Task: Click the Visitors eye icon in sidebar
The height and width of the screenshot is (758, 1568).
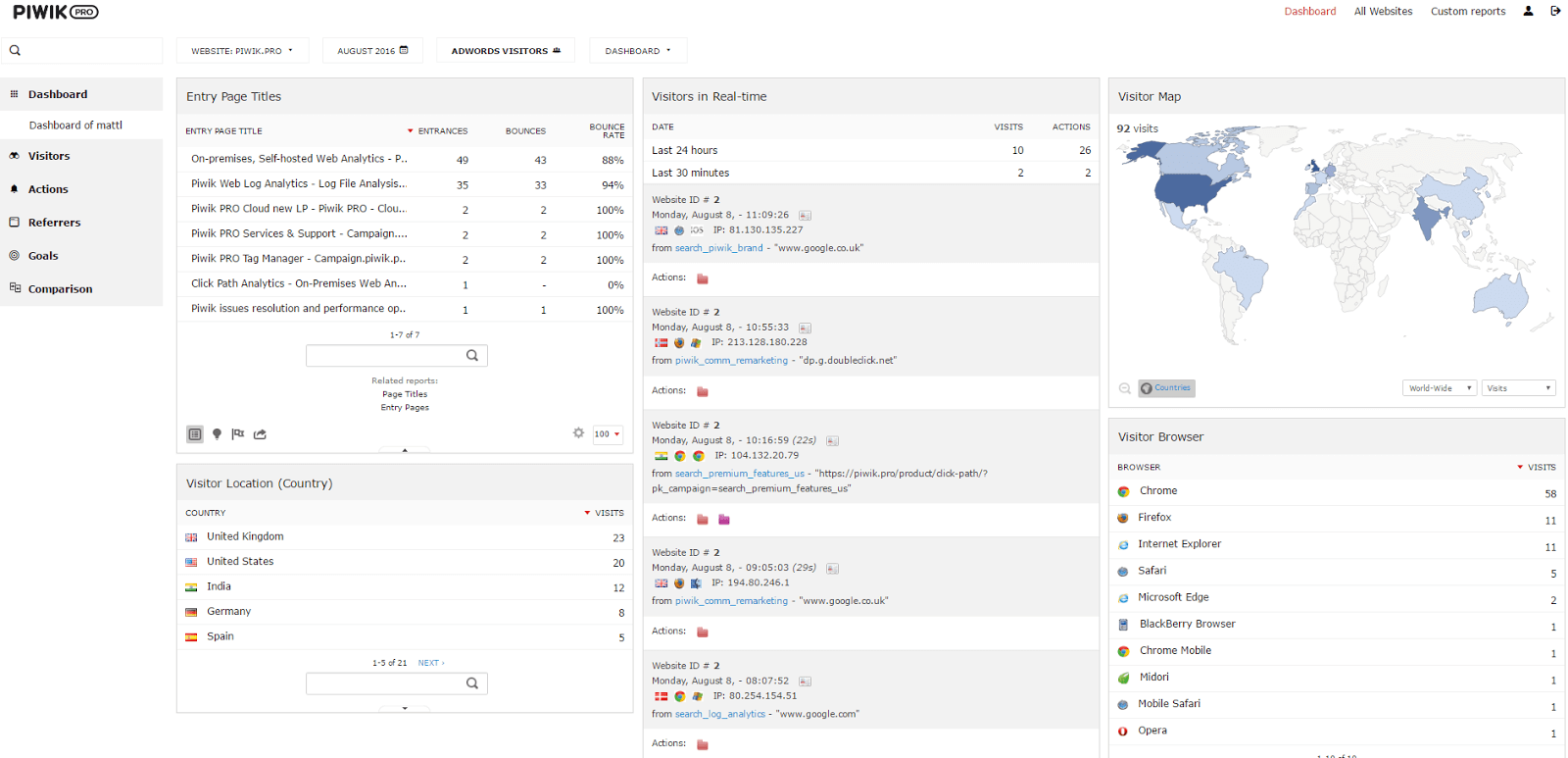Action: (x=15, y=156)
